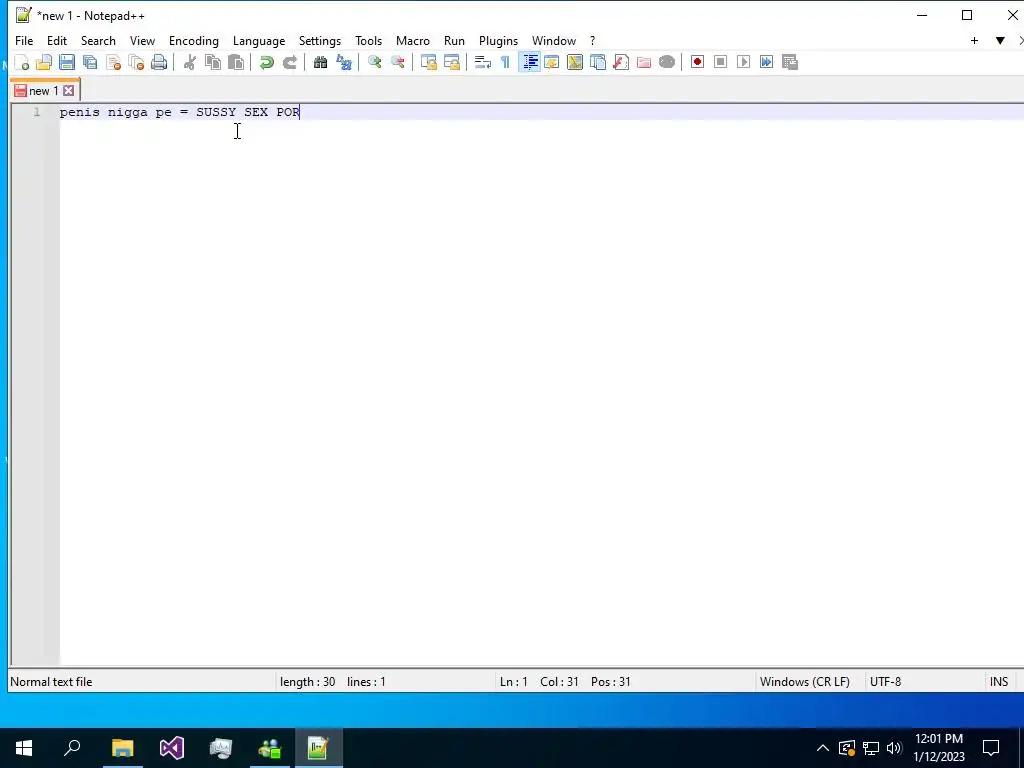Save the recorded macro icon

tap(790, 62)
